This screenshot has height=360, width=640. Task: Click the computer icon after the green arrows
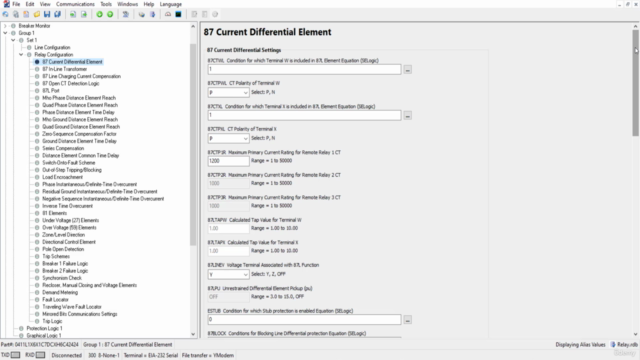coord(126,14)
